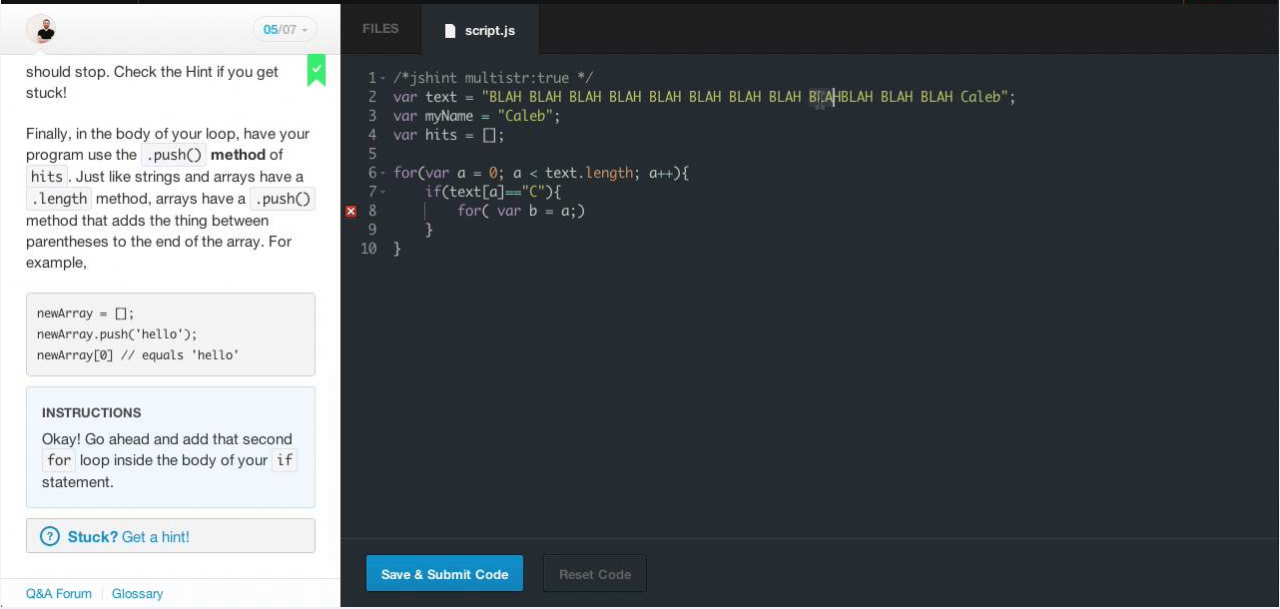
Task: Click the dropdown caret next to 05/07
Action: [x=306, y=28]
